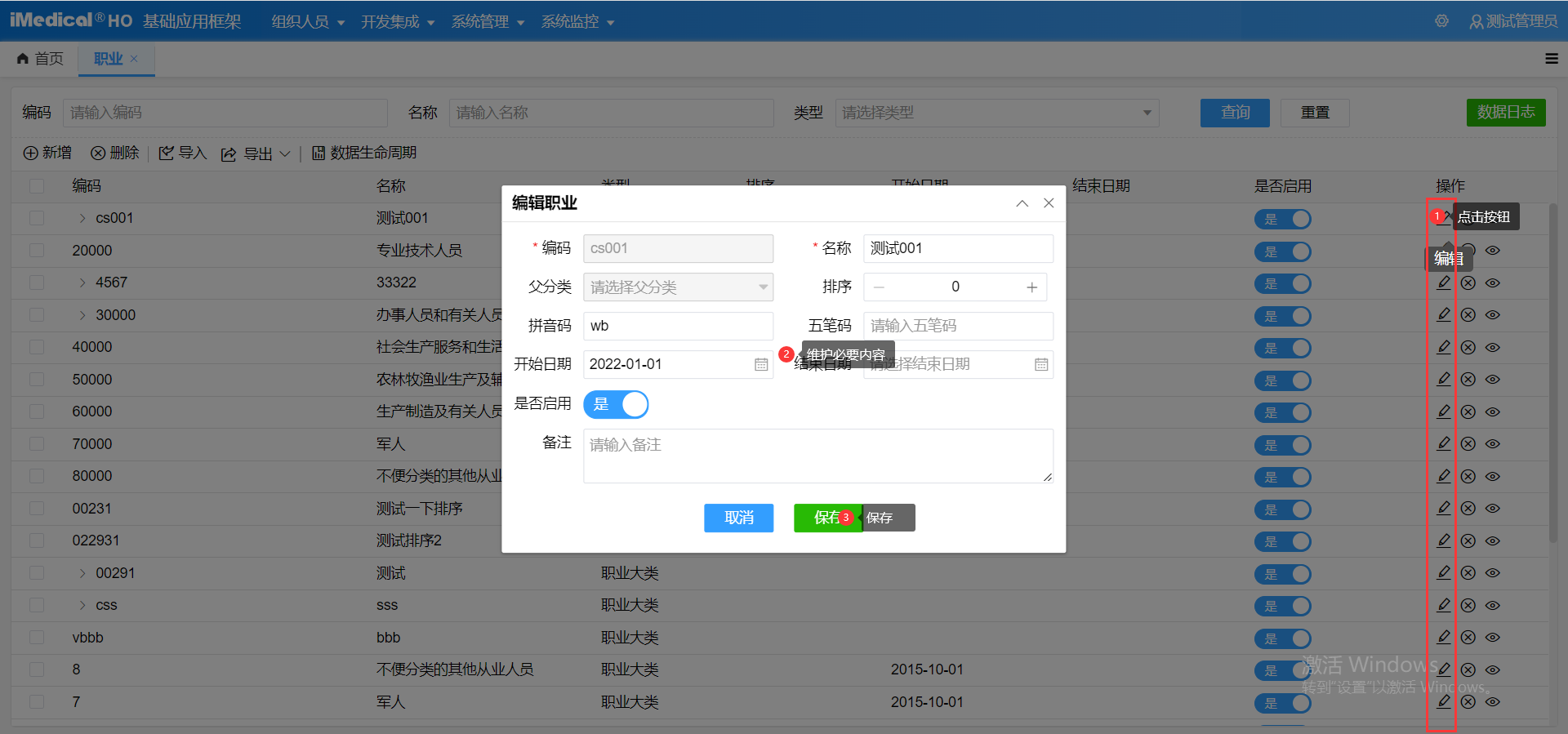
Task: Expand the 30000 tree row
Action: pos(82,315)
